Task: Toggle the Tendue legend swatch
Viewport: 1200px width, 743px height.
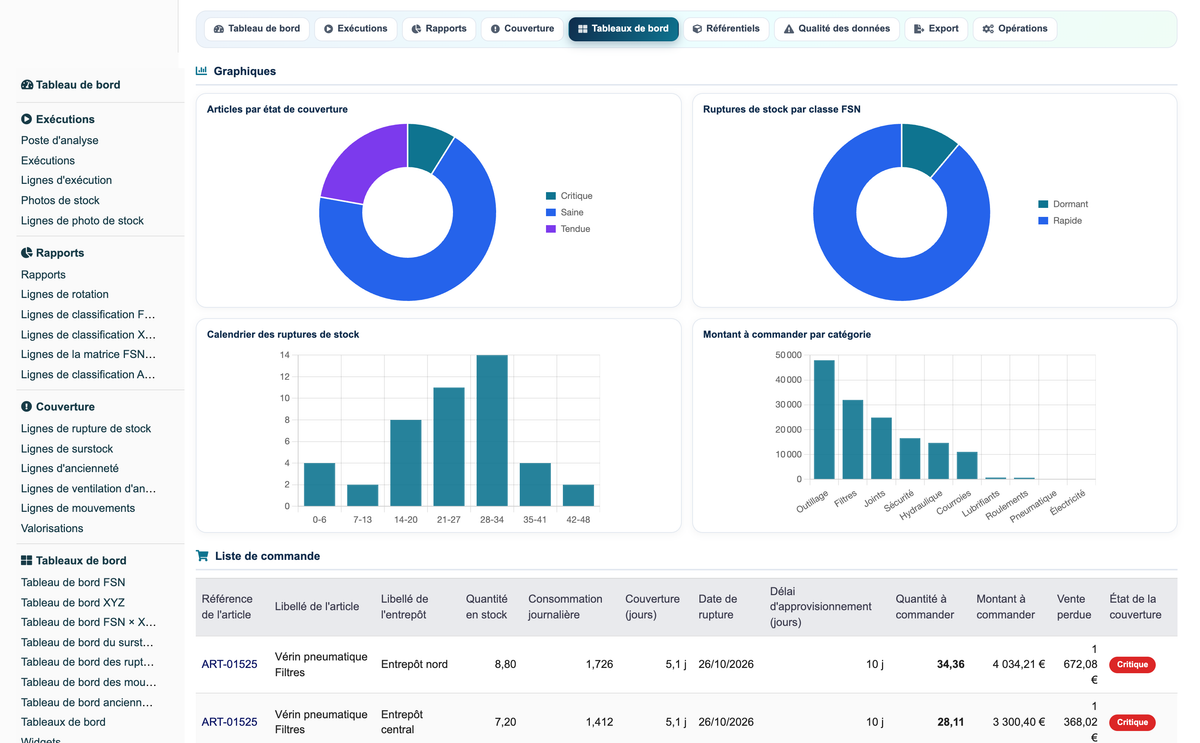Action: (551, 229)
